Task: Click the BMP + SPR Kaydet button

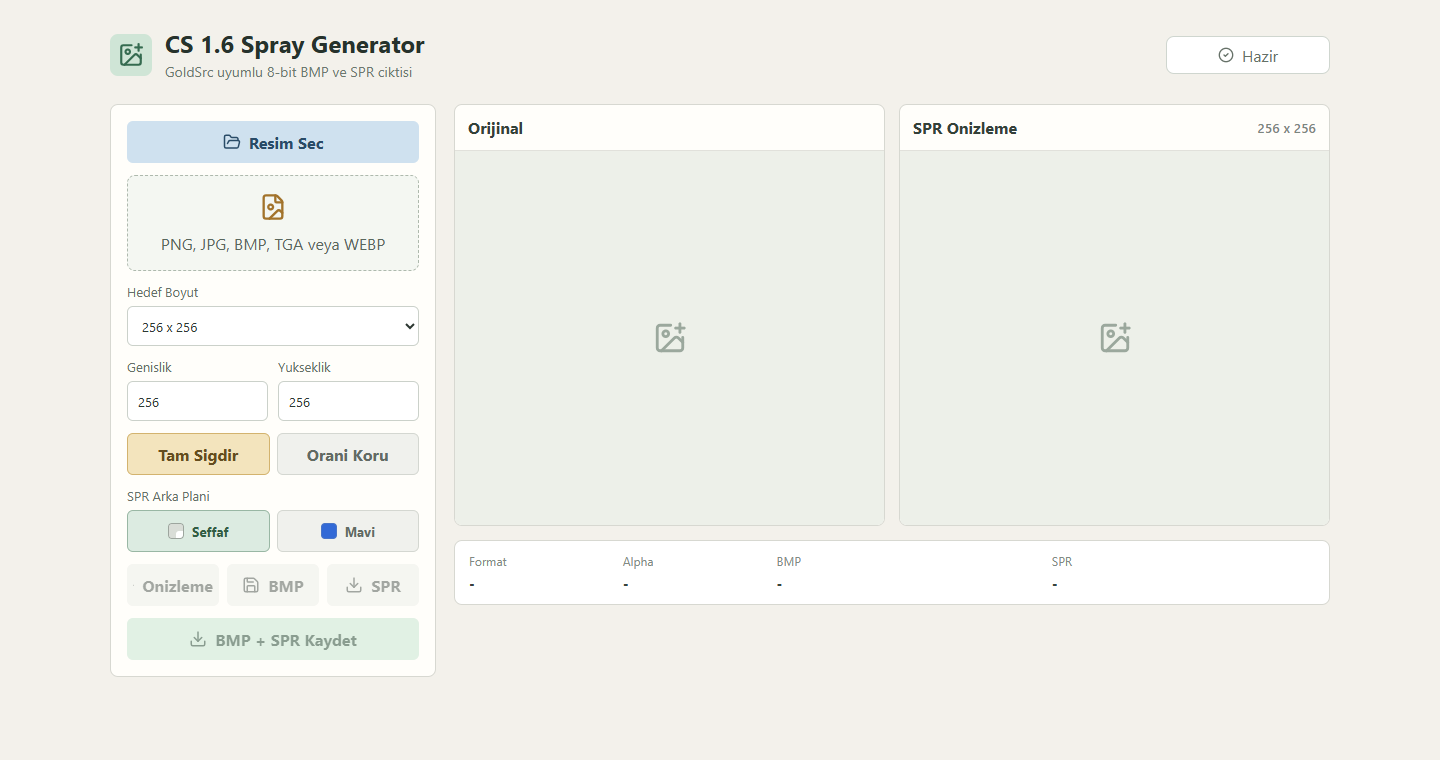Action: tap(273, 639)
